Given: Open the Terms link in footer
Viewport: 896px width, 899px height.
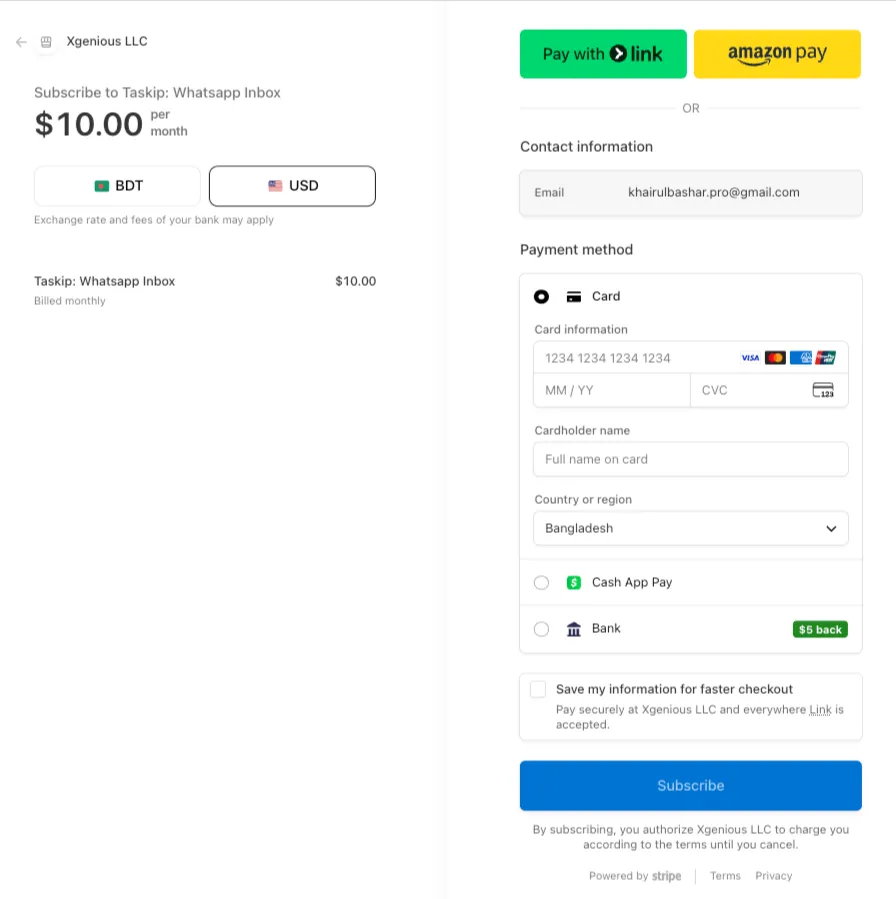Looking at the screenshot, I should pos(725,875).
